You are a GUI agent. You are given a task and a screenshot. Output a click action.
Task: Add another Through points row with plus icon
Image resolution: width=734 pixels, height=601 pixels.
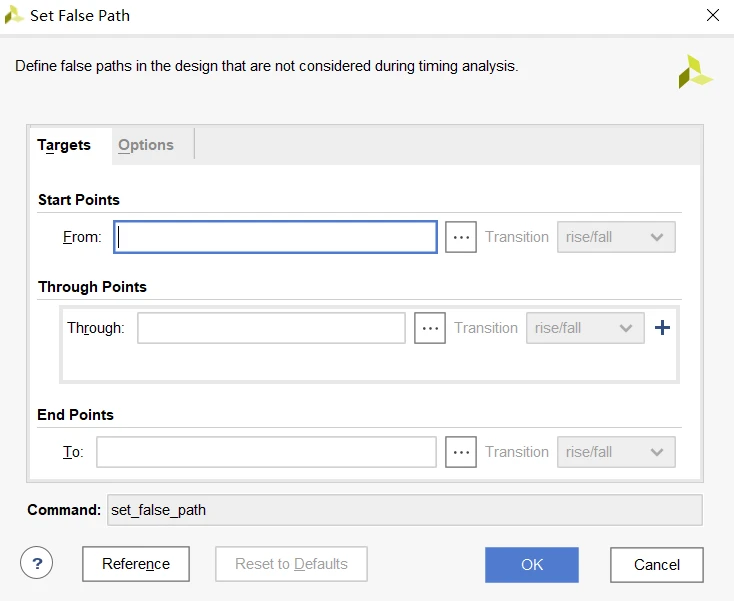tap(662, 328)
